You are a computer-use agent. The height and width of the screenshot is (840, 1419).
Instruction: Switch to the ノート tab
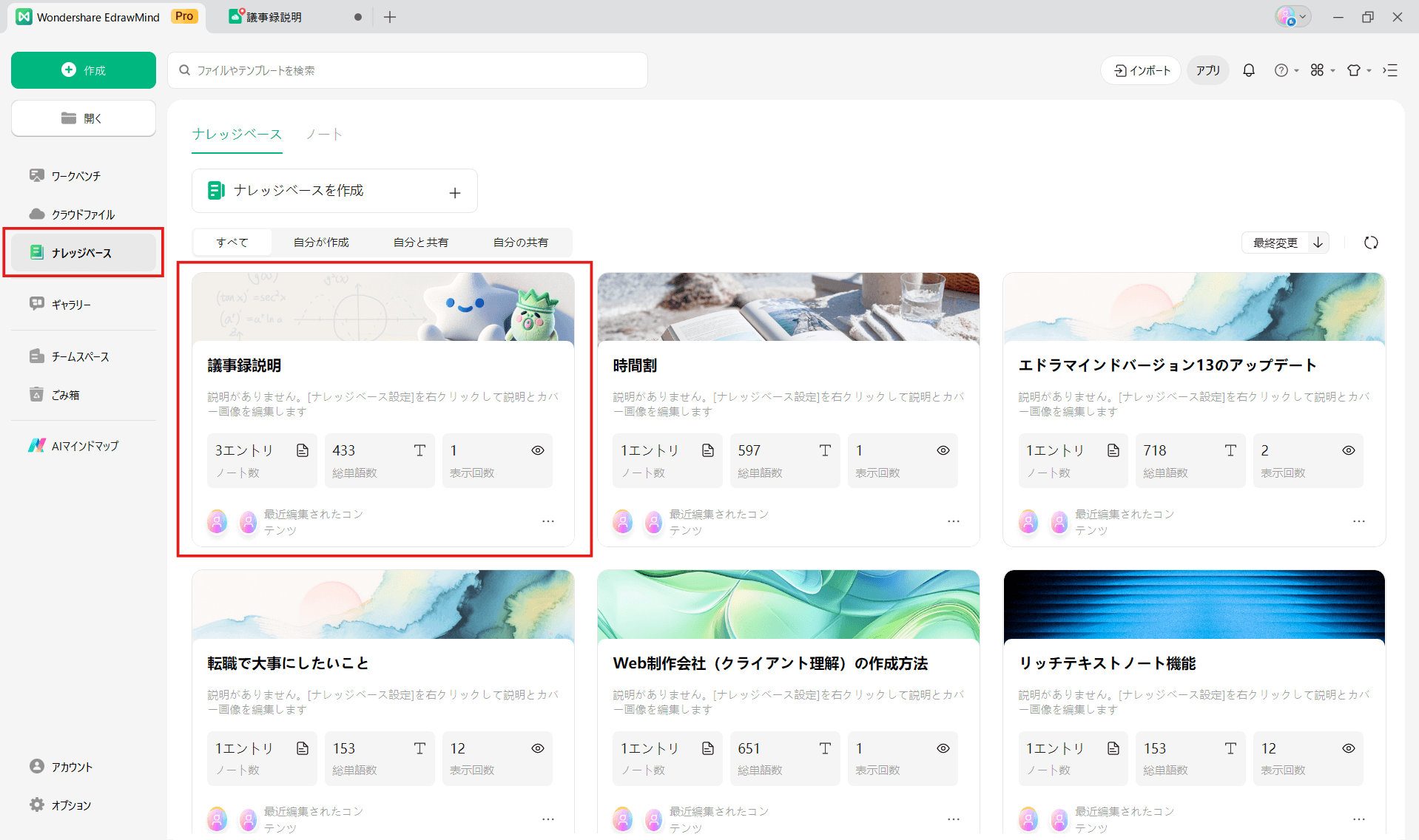(323, 134)
